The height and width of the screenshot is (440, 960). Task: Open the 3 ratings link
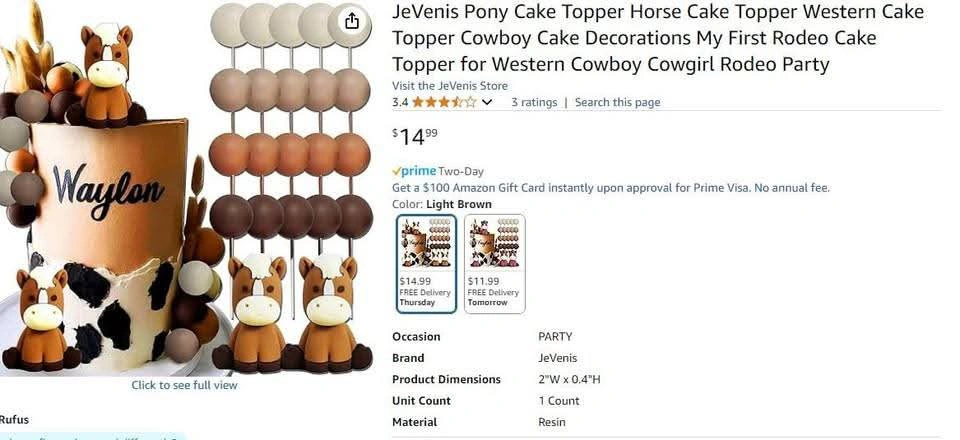[x=534, y=102]
